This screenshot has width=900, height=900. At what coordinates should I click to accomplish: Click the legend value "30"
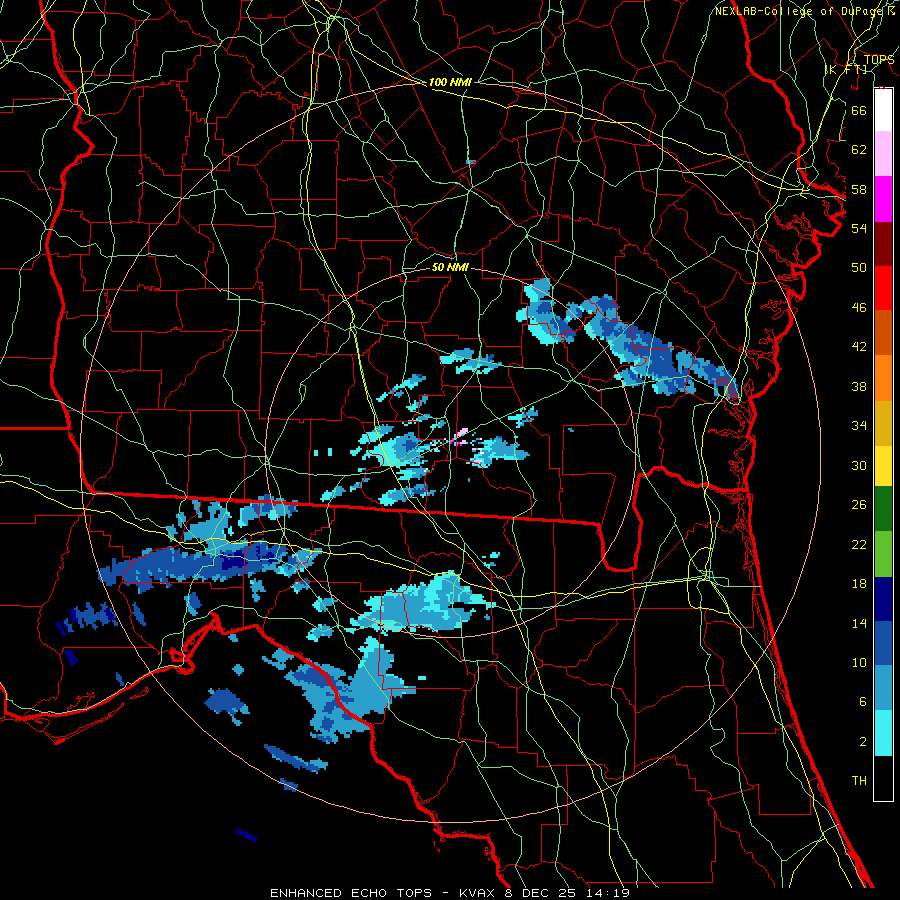pyautogui.click(x=859, y=465)
